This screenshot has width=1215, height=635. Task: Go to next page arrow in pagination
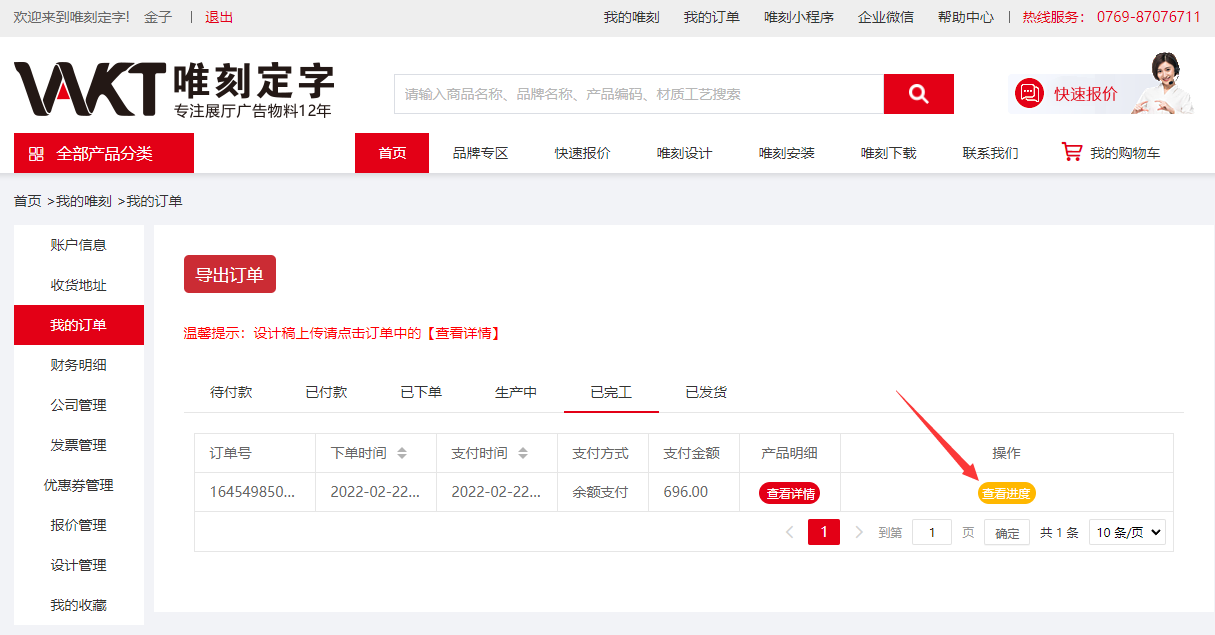click(x=859, y=532)
